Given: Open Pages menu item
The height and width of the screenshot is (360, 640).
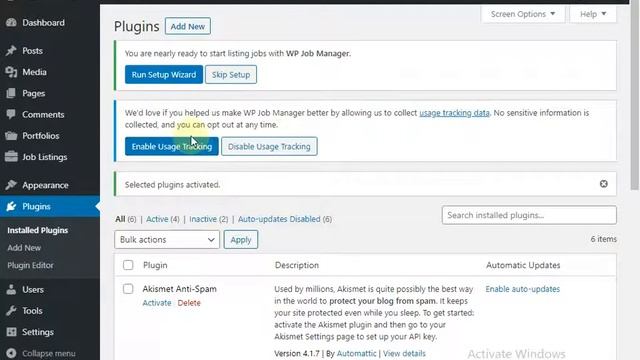Looking at the screenshot, I should click(x=33, y=93).
